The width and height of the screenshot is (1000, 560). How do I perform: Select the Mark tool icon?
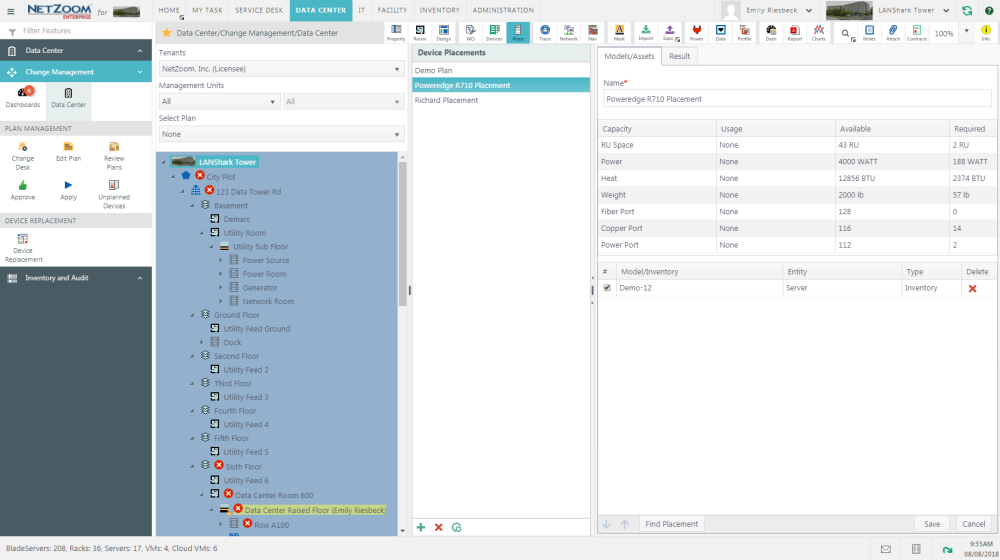619,33
